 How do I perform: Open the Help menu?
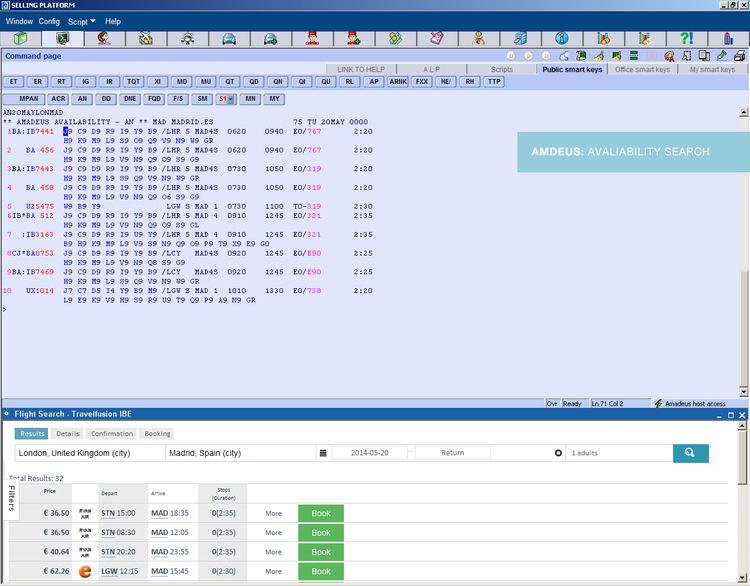coord(113,22)
